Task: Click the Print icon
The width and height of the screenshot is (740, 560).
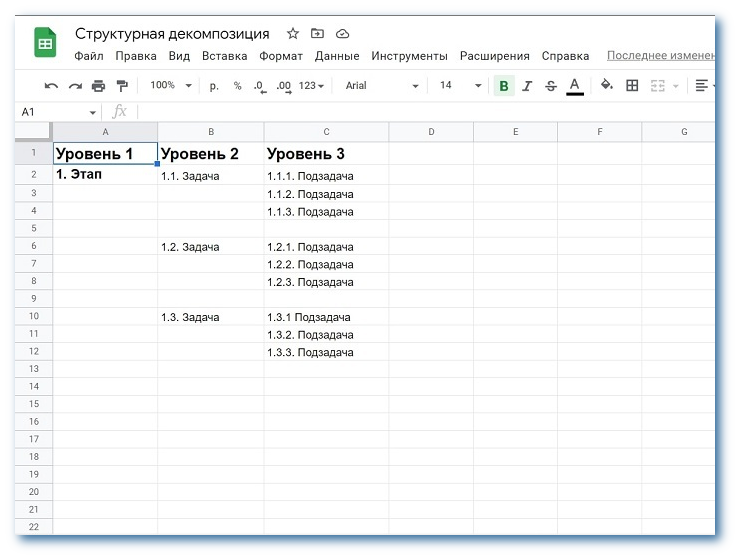Action: click(x=98, y=86)
